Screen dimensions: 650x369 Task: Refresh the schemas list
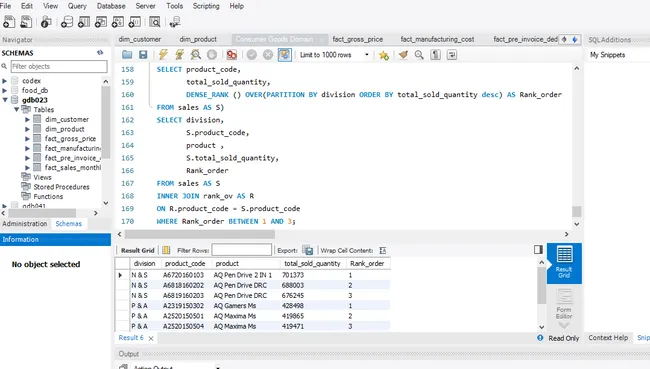(x=100, y=53)
